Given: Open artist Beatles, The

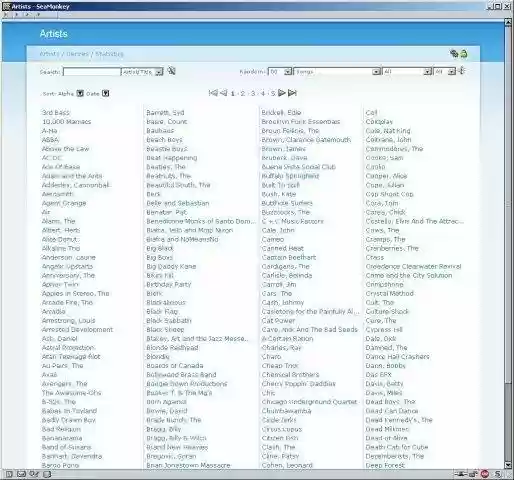Looking at the screenshot, I should pos(166,167).
